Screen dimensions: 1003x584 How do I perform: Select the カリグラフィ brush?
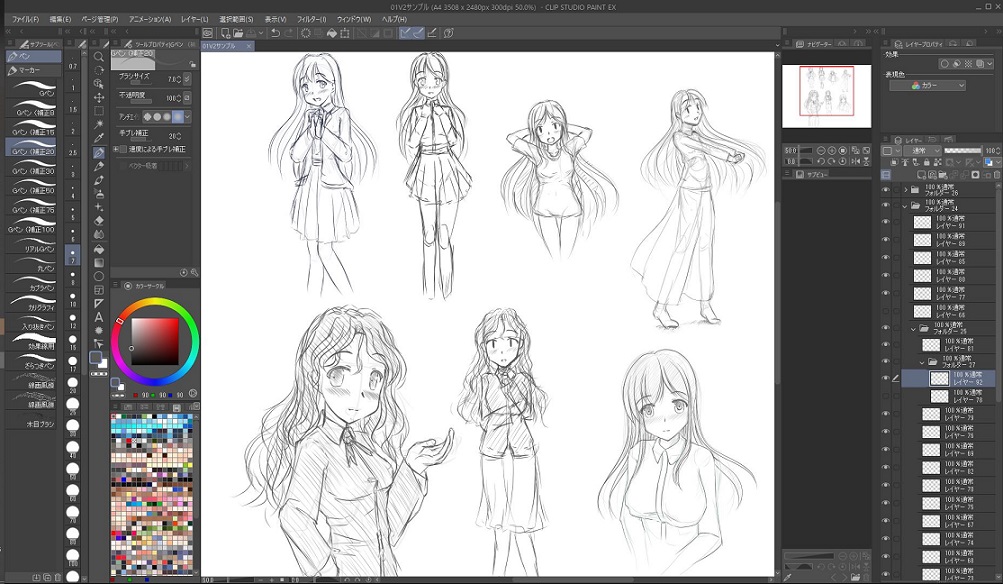coord(32,304)
